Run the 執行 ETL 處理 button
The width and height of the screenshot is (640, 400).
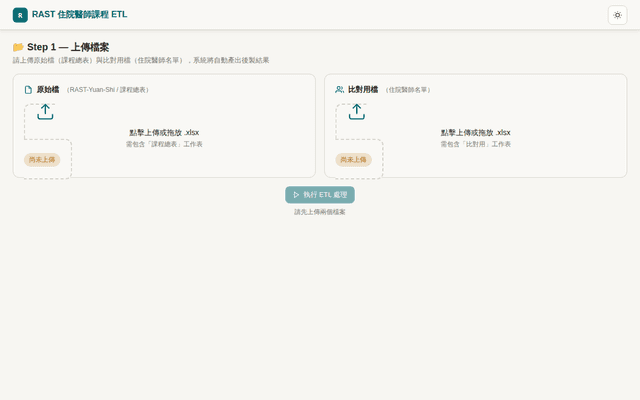(x=320, y=195)
